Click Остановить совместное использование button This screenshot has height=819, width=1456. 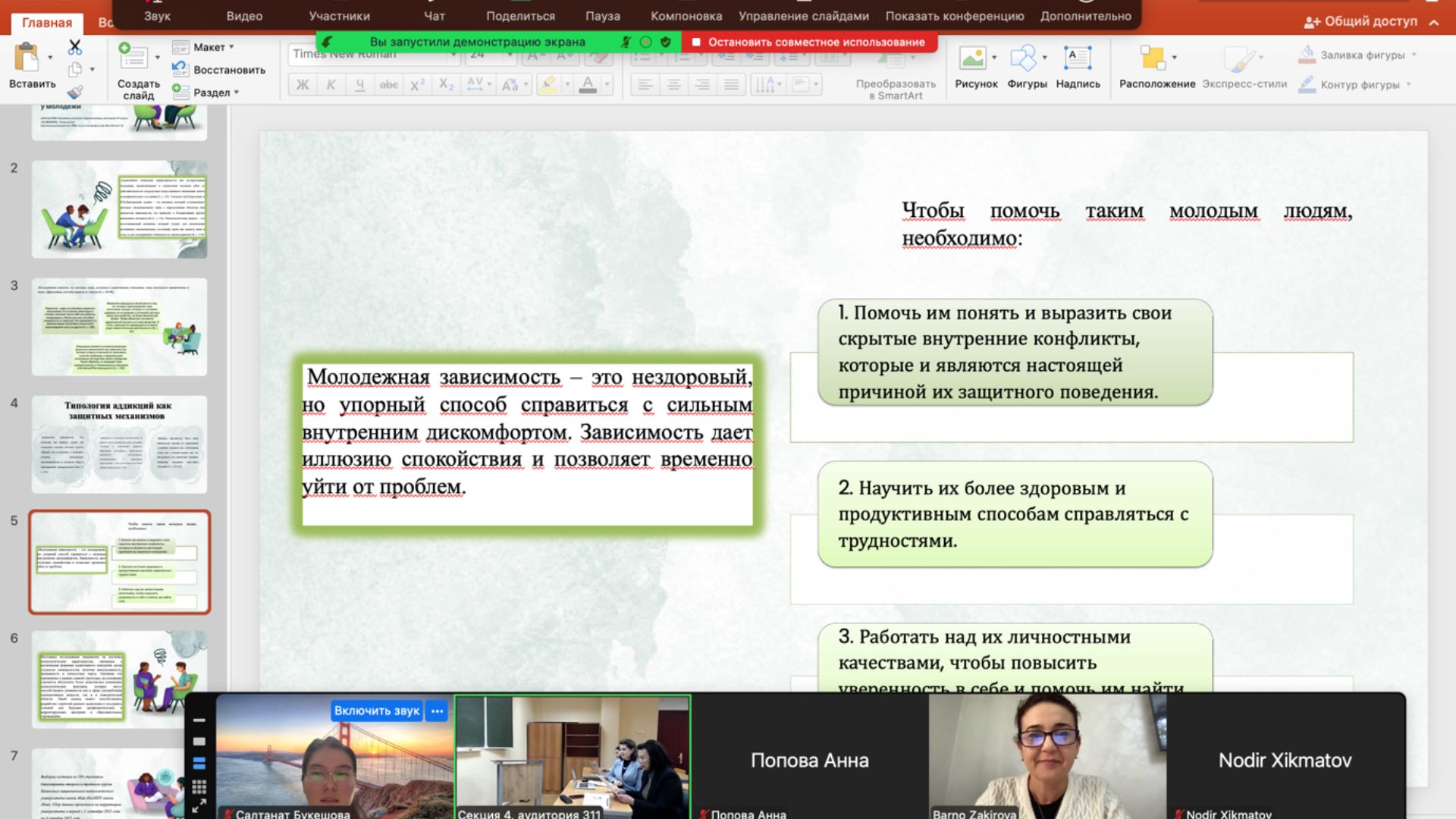pos(809,42)
